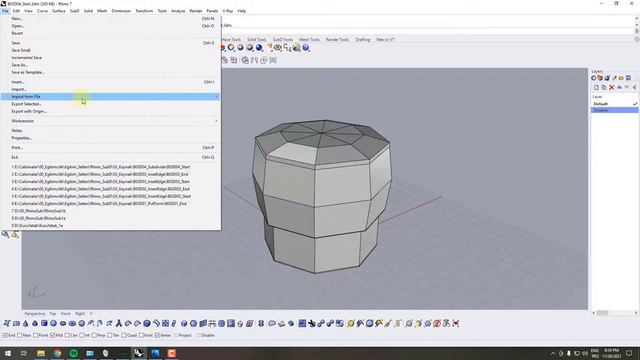Open File Explorer from taskbar
Image resolution: width=640 pixels, height=360 pixels.
pos(41,353)
